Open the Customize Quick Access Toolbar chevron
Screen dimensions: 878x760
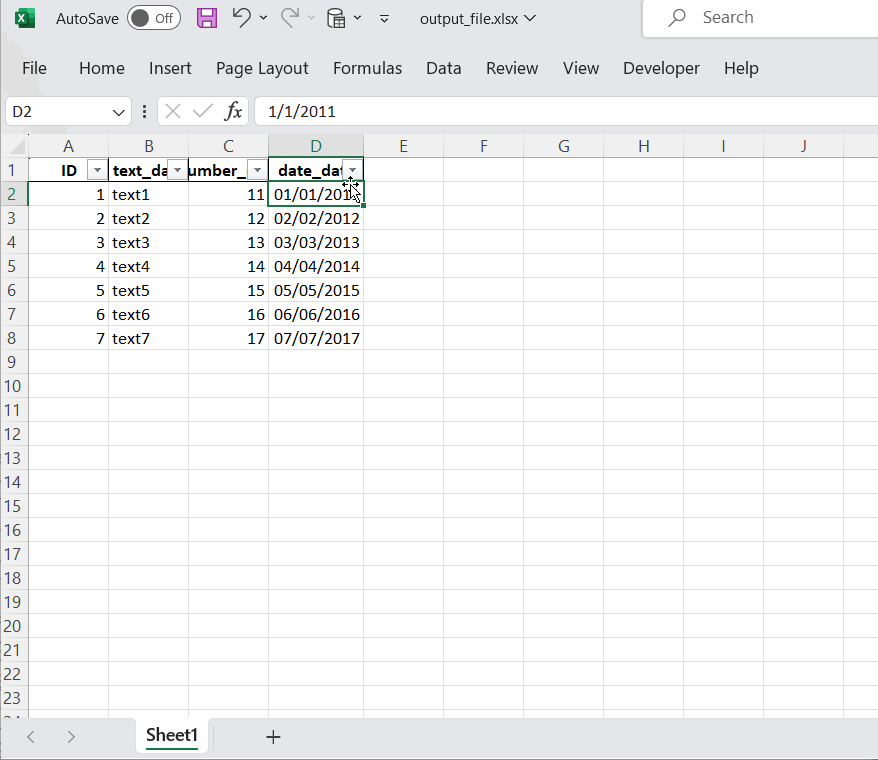coord(384,18)
